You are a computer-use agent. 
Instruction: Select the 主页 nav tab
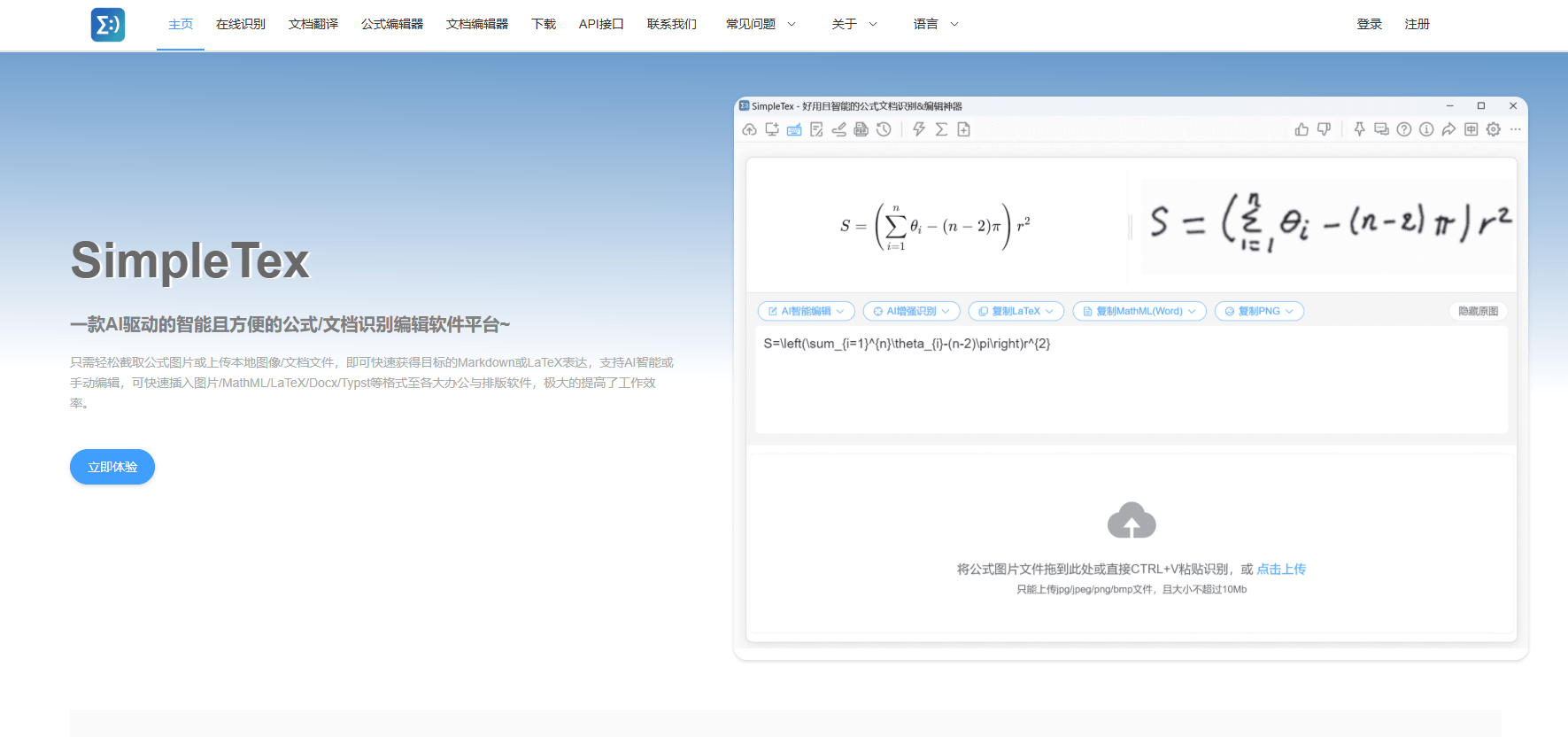pyautogui.click(x=181, y=25)
